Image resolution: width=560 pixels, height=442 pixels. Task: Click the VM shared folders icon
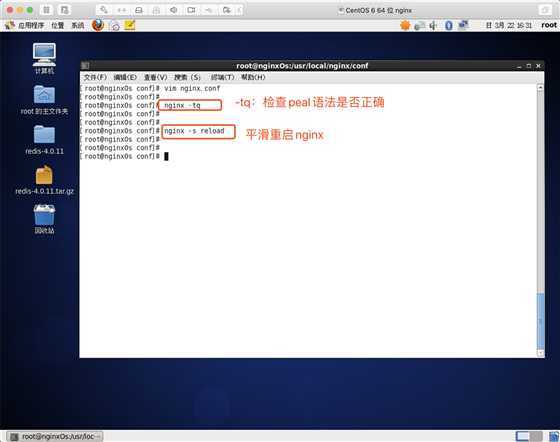tap(226, 10)
